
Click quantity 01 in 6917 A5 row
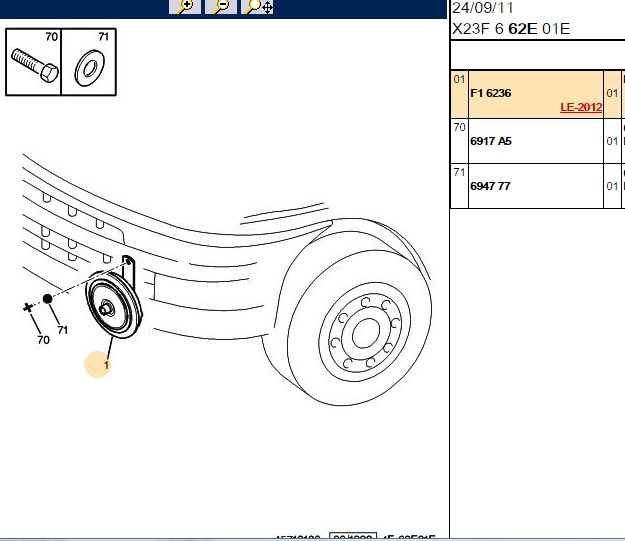[x=612, y=141]
